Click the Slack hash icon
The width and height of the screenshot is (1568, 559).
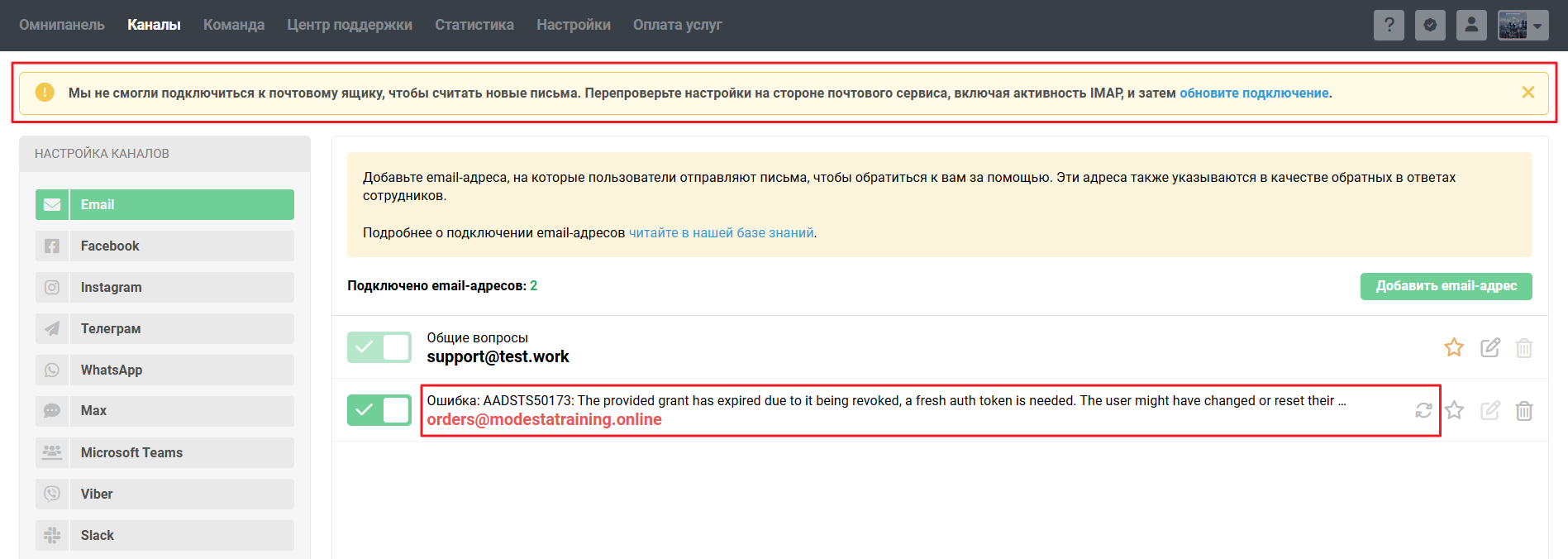(x=52, y=535)
